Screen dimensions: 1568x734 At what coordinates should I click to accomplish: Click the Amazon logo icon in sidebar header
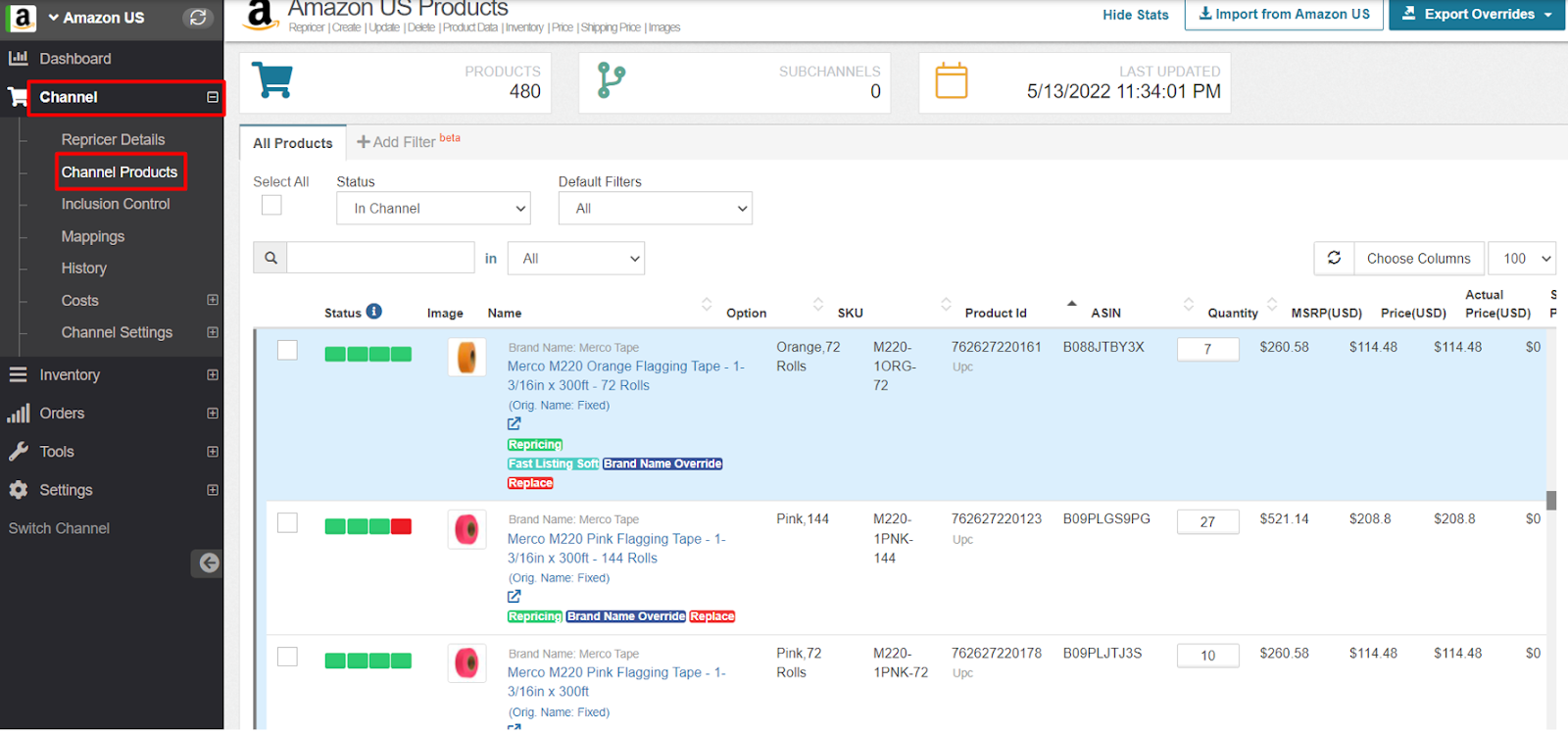22,18
